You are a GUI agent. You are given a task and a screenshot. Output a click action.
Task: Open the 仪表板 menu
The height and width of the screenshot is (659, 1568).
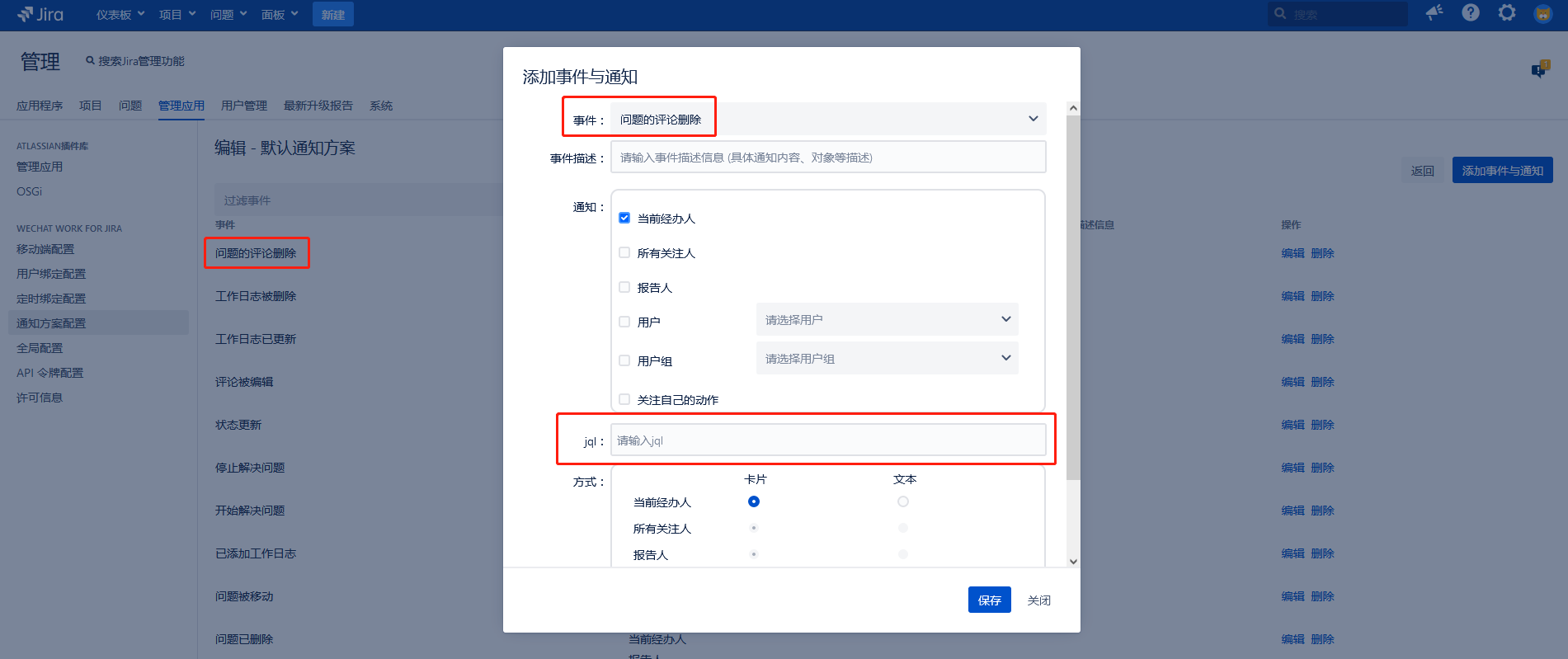tap(120, 15)
